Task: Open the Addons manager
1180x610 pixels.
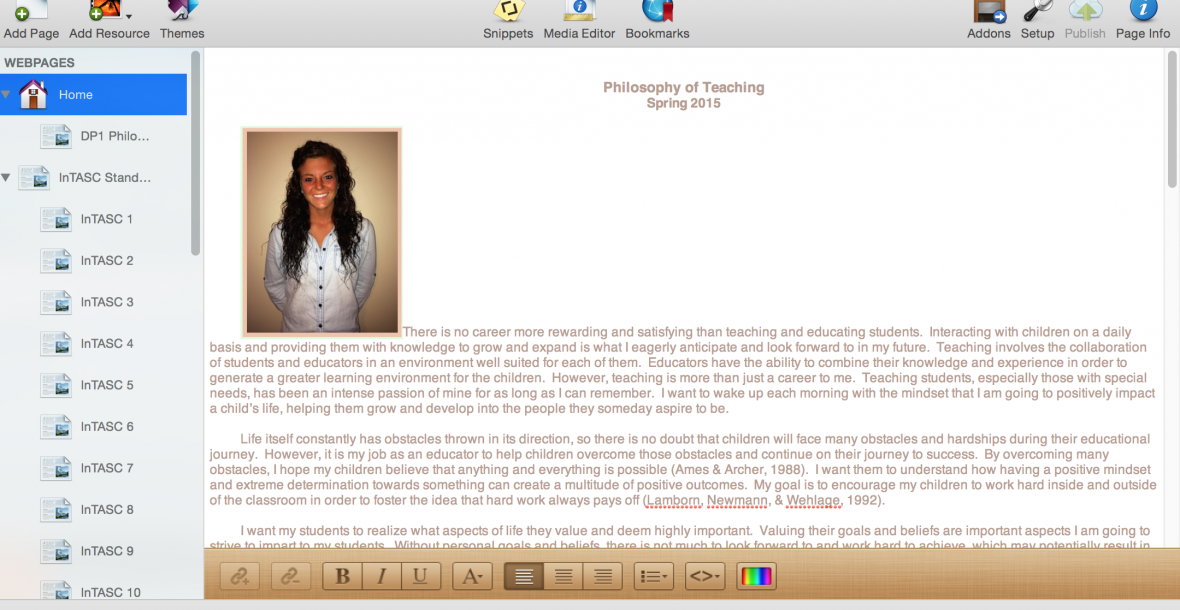Action: click(x=989, y=12)
